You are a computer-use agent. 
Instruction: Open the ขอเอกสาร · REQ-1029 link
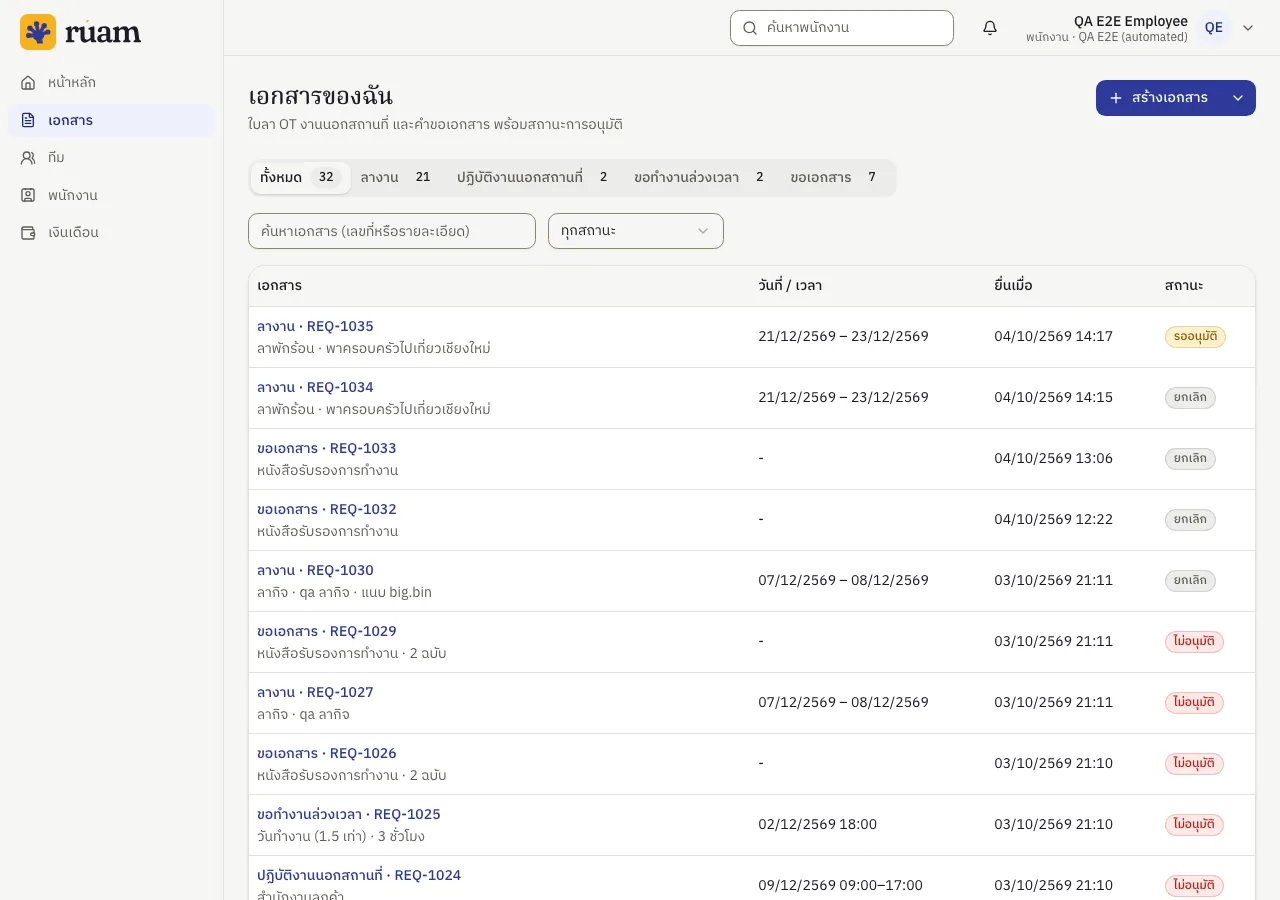click(x=327, y=631)
